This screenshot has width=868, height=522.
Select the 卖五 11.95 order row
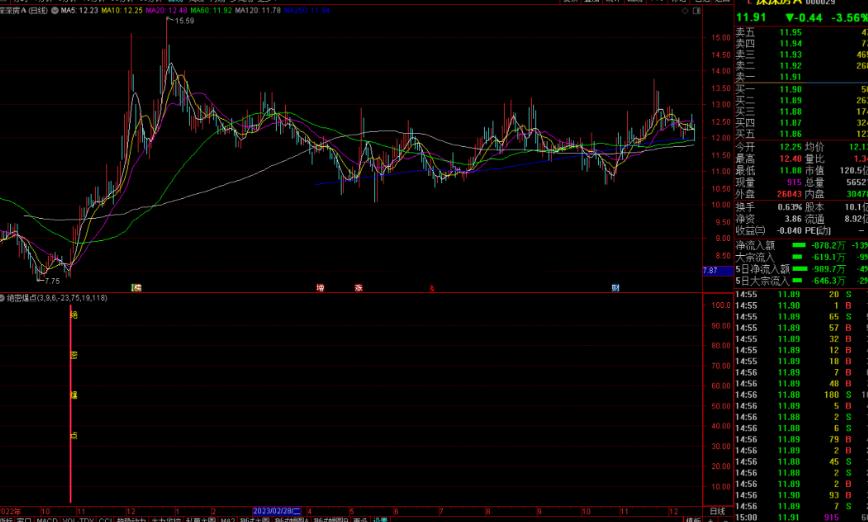pos(802,32)
